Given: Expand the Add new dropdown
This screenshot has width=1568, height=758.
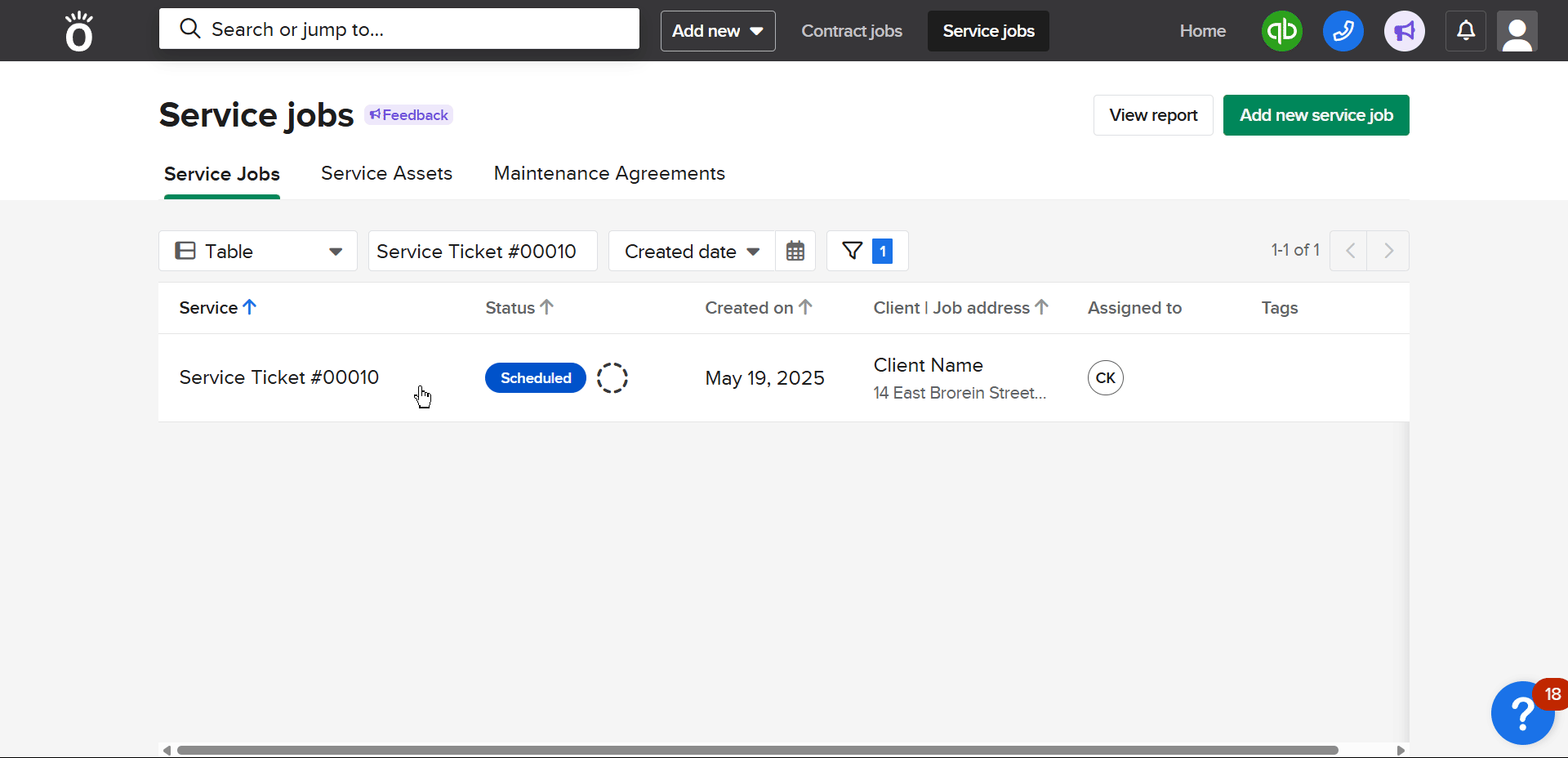Looking at the screenshot, I should (717, 31).
